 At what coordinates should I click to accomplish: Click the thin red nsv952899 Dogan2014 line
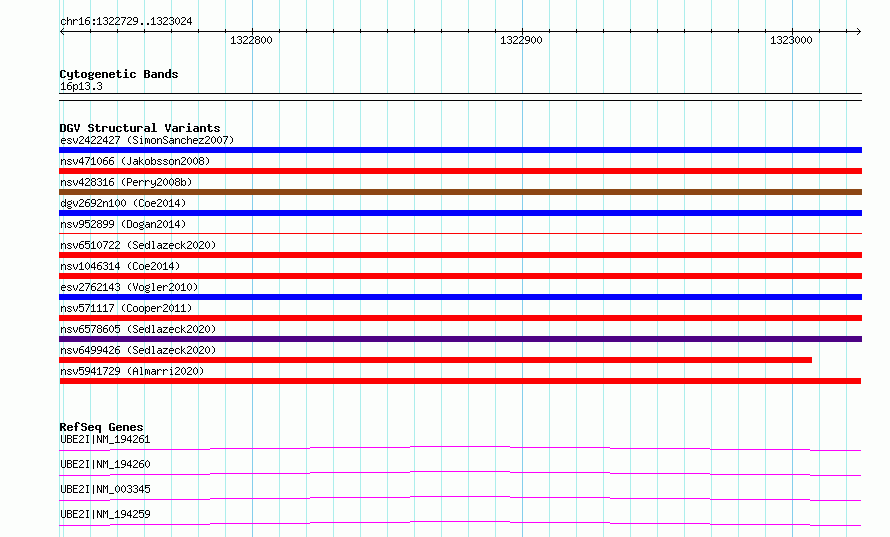(x=460, y=233)
